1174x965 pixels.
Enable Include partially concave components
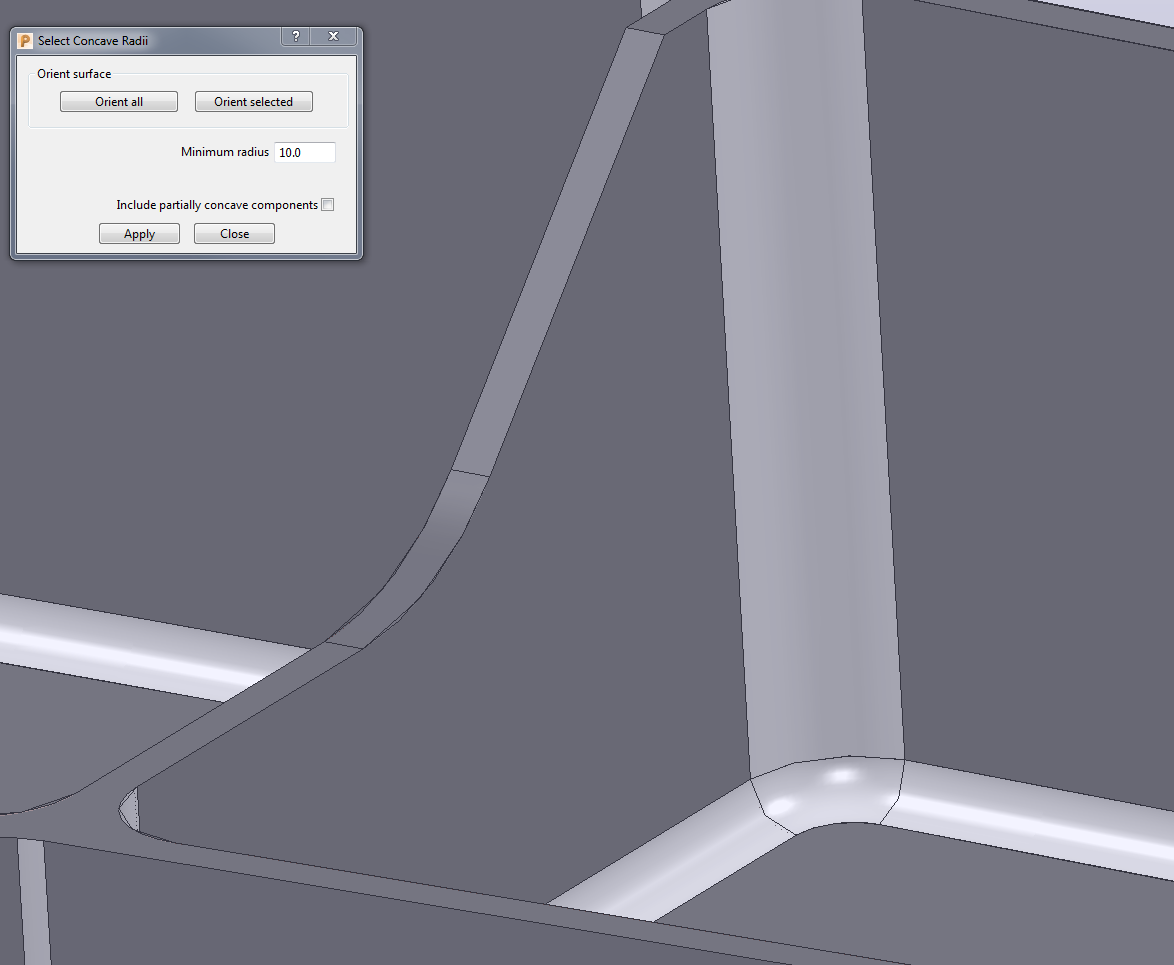pos(327,204)
